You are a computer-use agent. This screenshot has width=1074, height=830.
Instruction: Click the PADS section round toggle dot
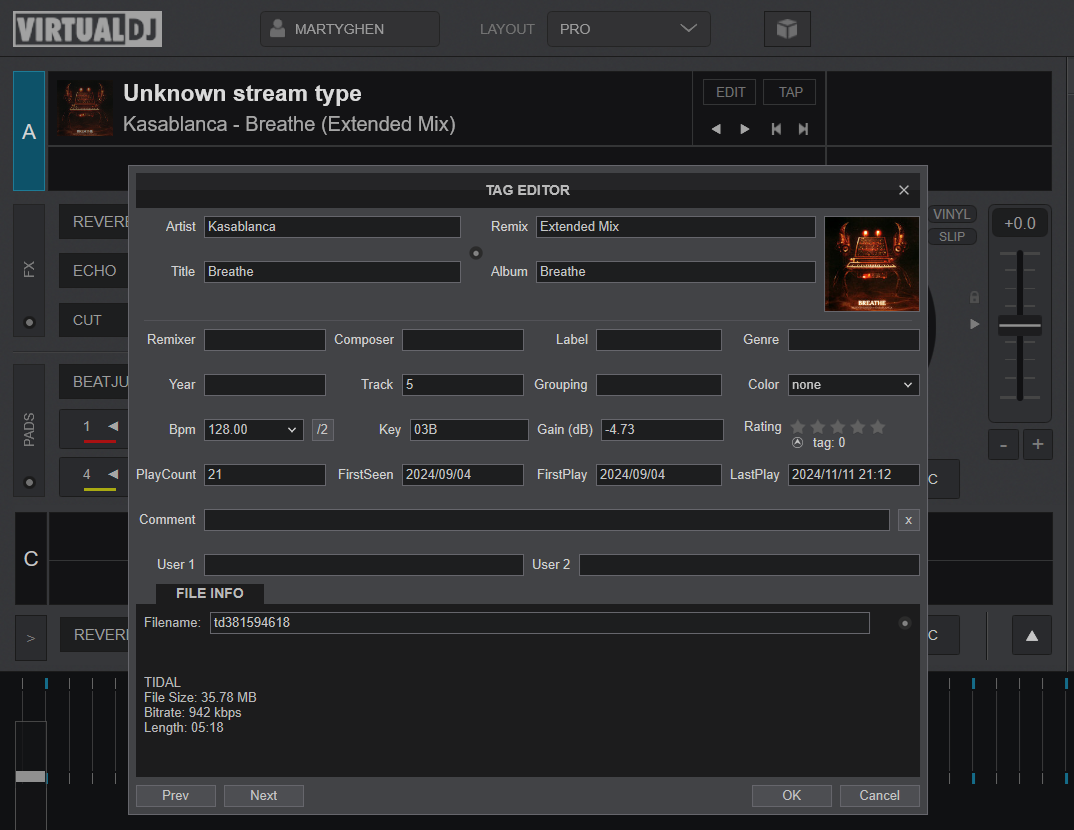pyautogui.click(x=29, y=482)
